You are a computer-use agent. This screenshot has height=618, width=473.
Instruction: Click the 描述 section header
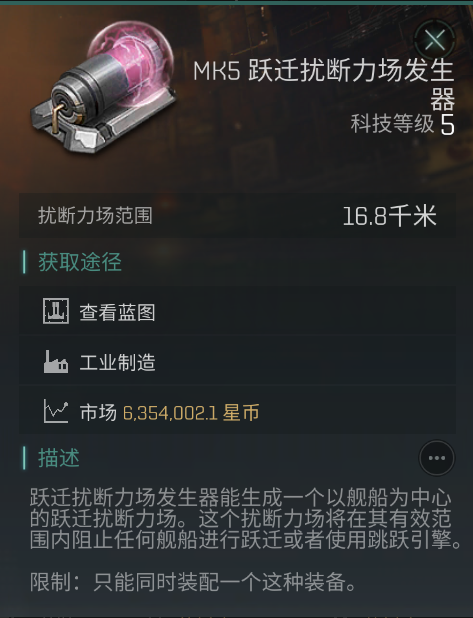[x=59, y=458]
